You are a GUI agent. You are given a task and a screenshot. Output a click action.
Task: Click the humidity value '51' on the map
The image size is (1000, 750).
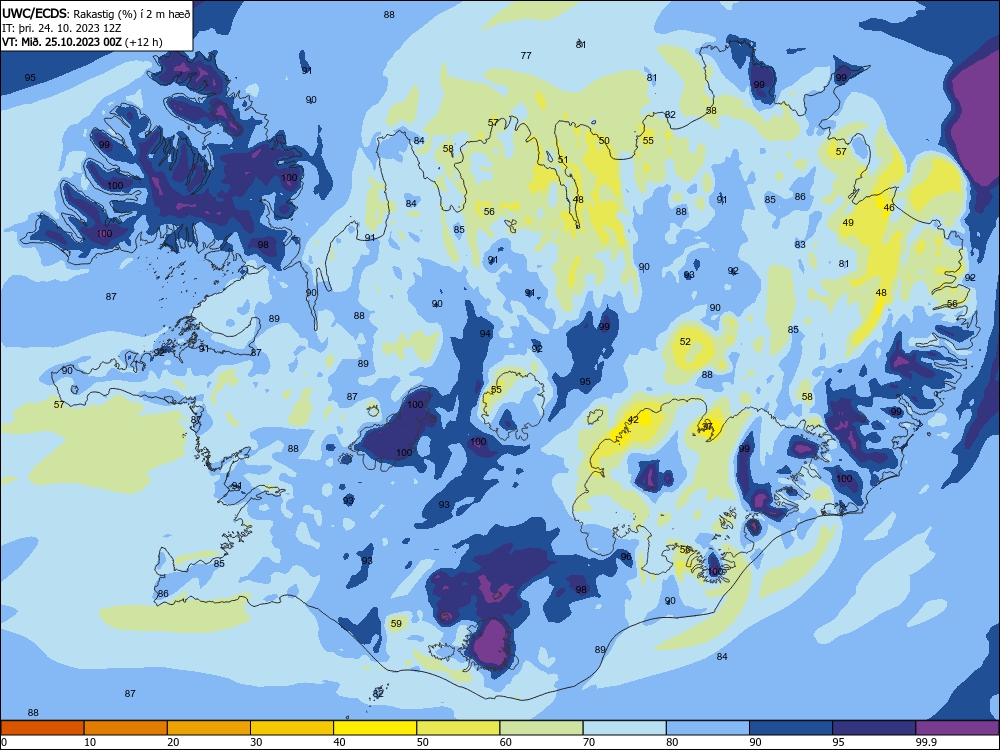click(562, 159)
